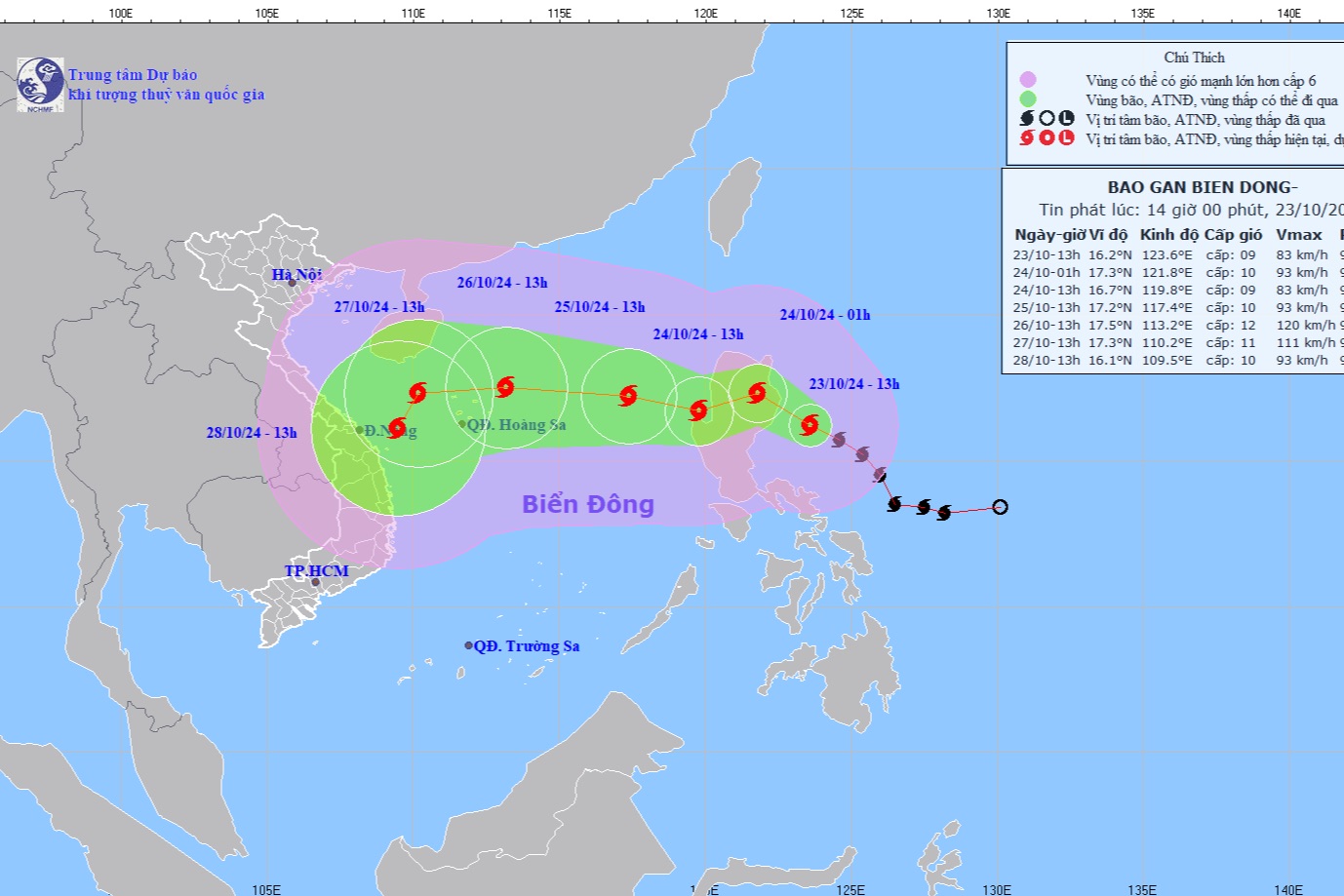The height and width of the screenshot is (896, 1344).
Task: Click the 'Kinh độ' column header
Action: point(1169,235)
